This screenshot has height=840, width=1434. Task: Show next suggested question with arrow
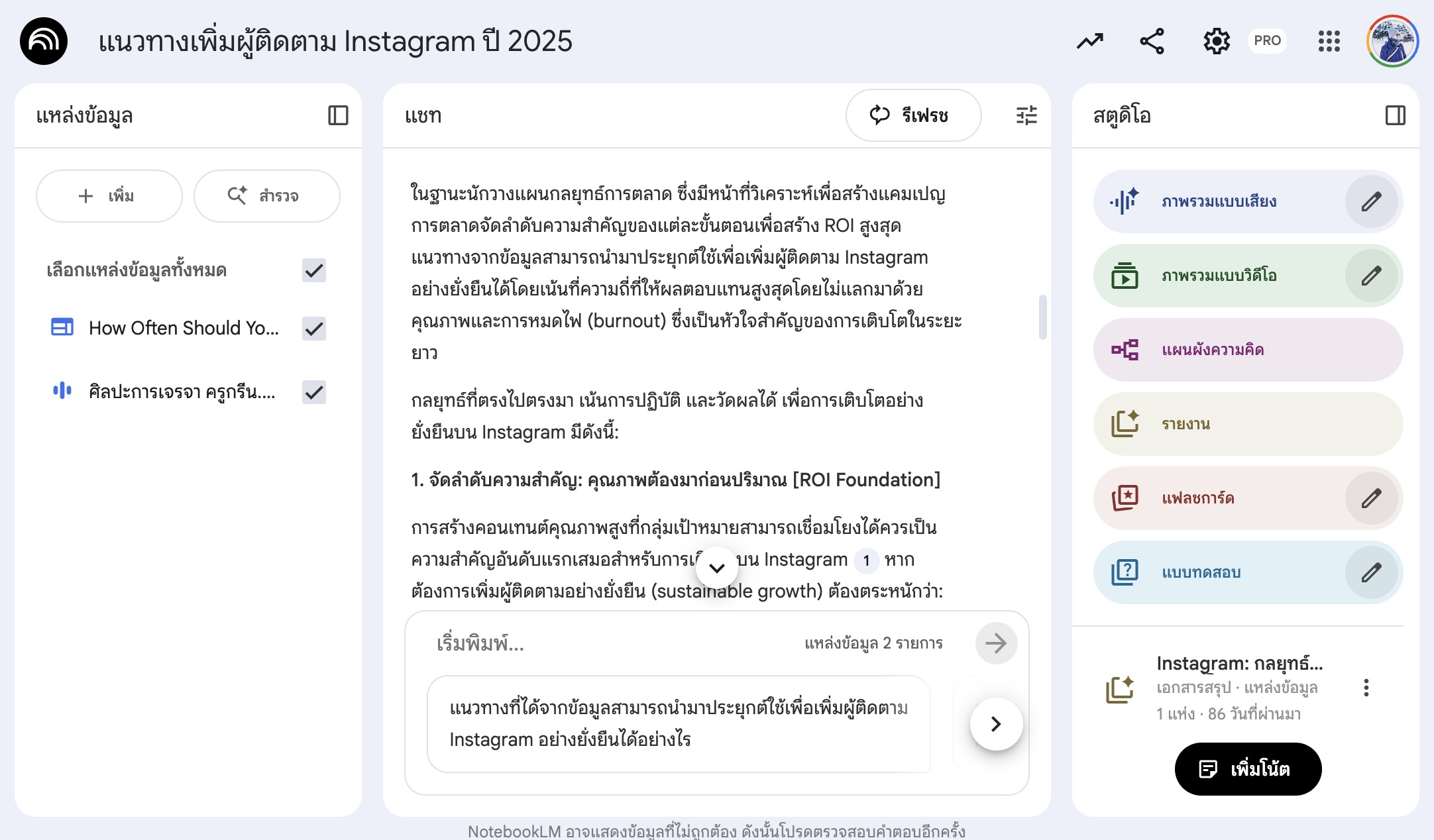[995, 724]
